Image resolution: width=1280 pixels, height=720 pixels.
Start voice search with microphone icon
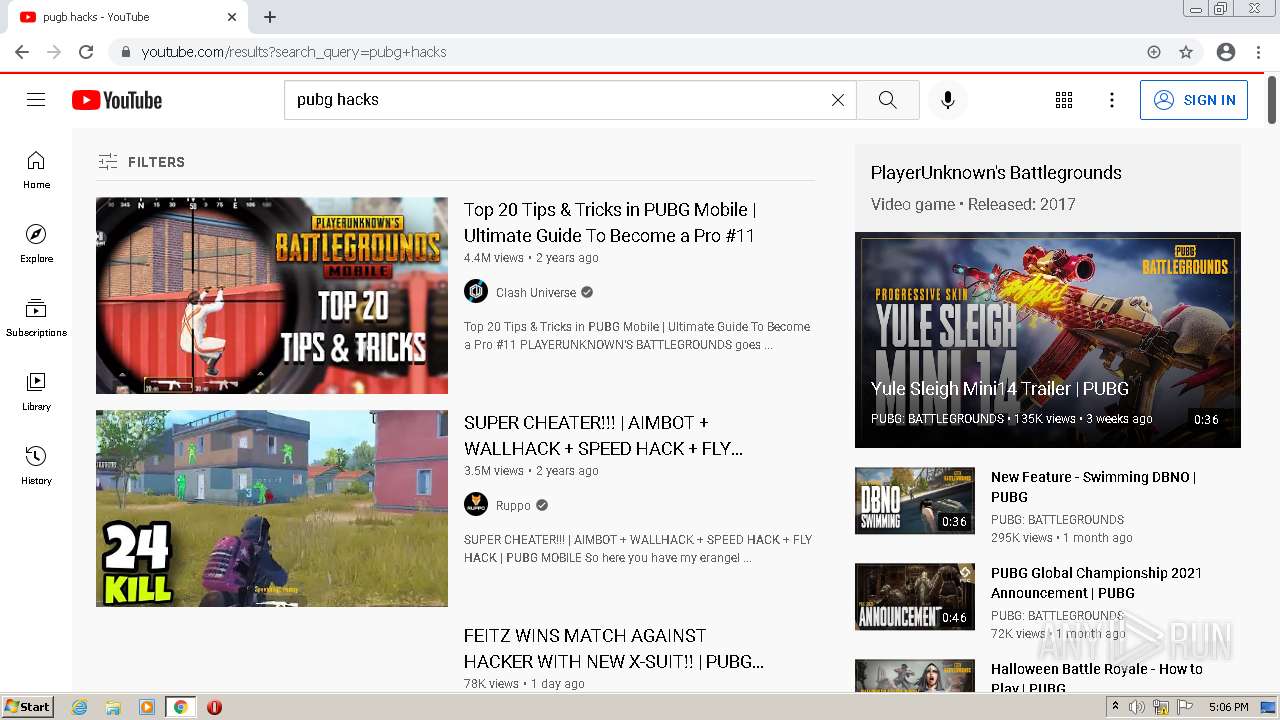(948, 100)
